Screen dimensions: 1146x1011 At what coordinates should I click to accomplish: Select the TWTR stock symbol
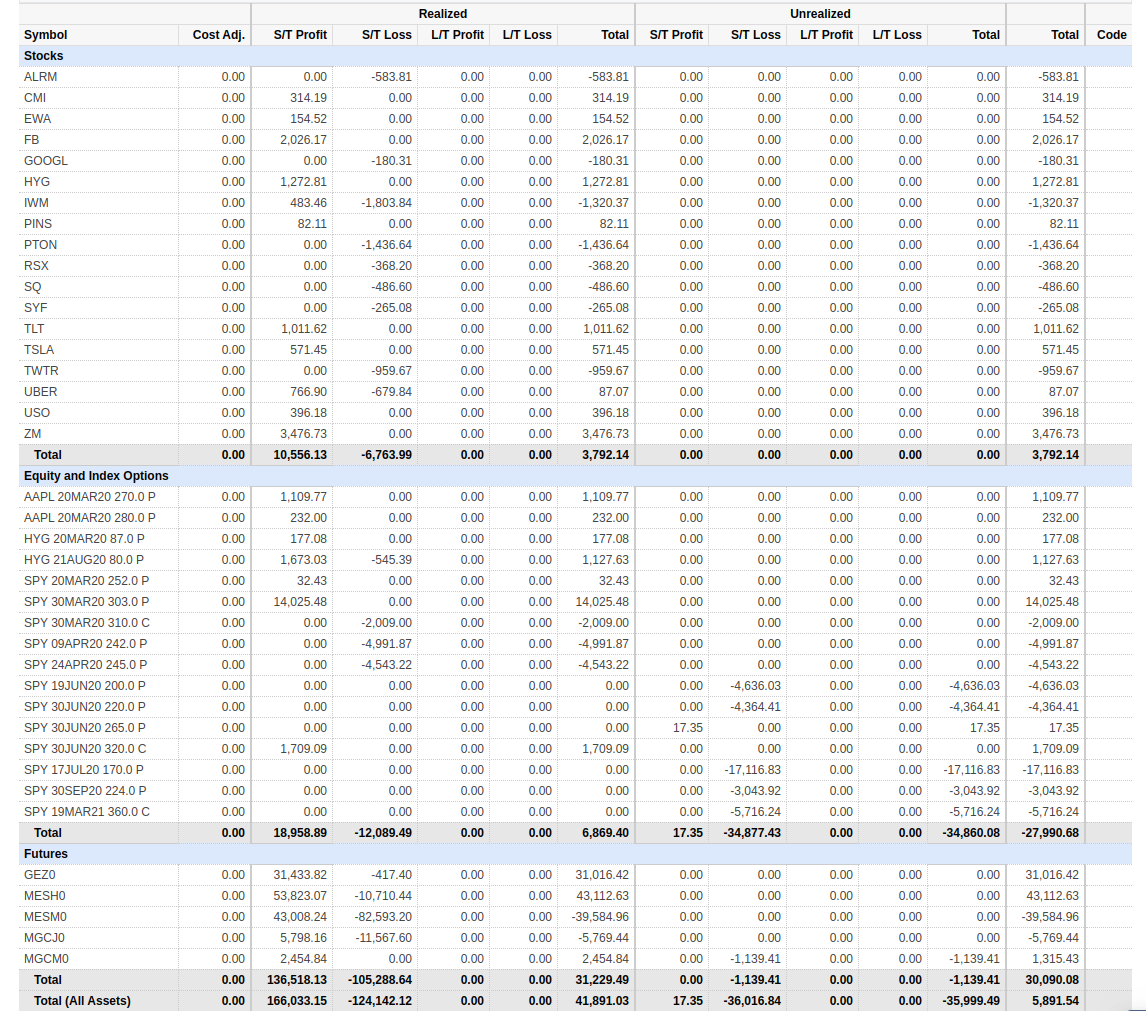41,371
